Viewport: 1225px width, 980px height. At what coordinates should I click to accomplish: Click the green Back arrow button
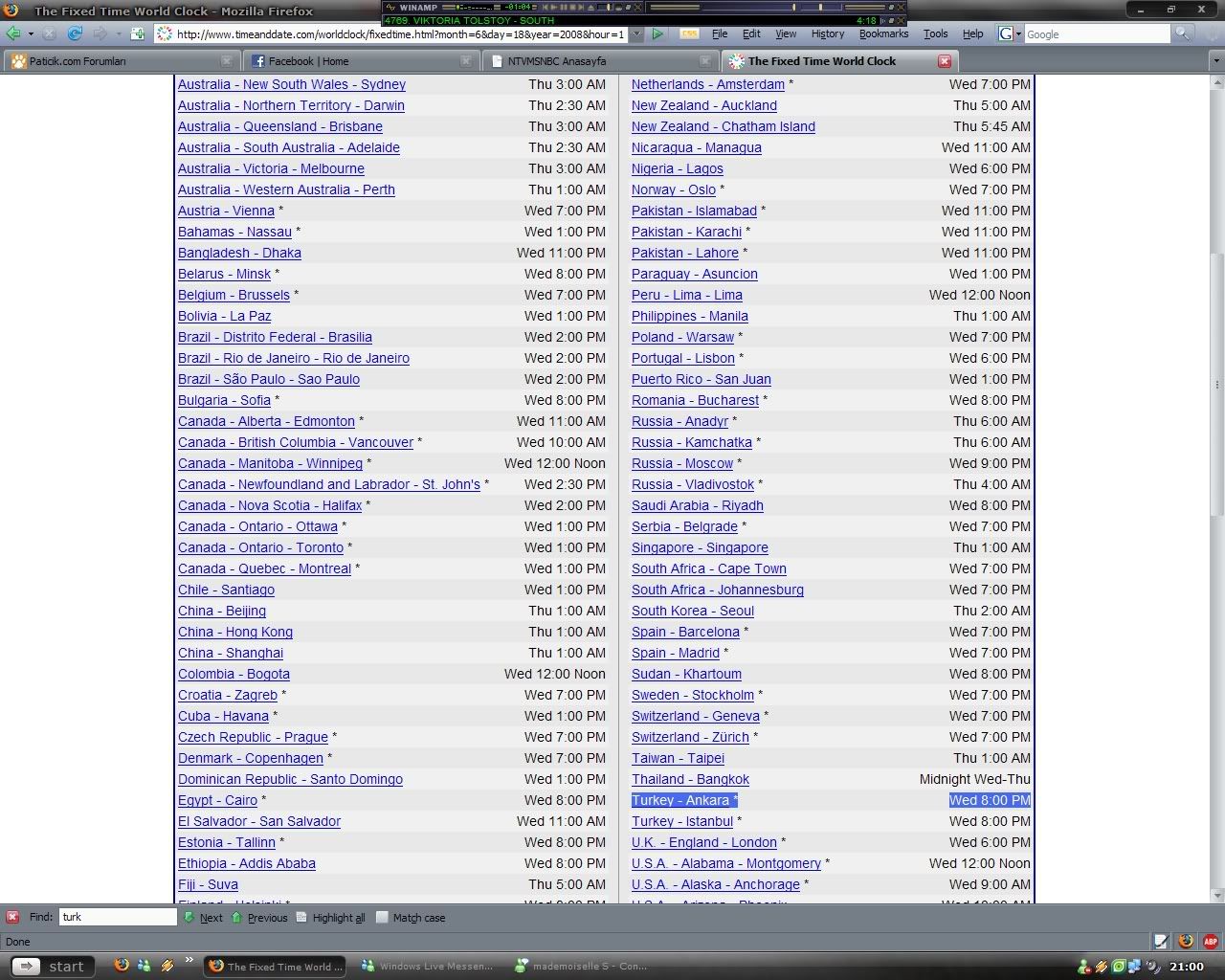[12, 33]
